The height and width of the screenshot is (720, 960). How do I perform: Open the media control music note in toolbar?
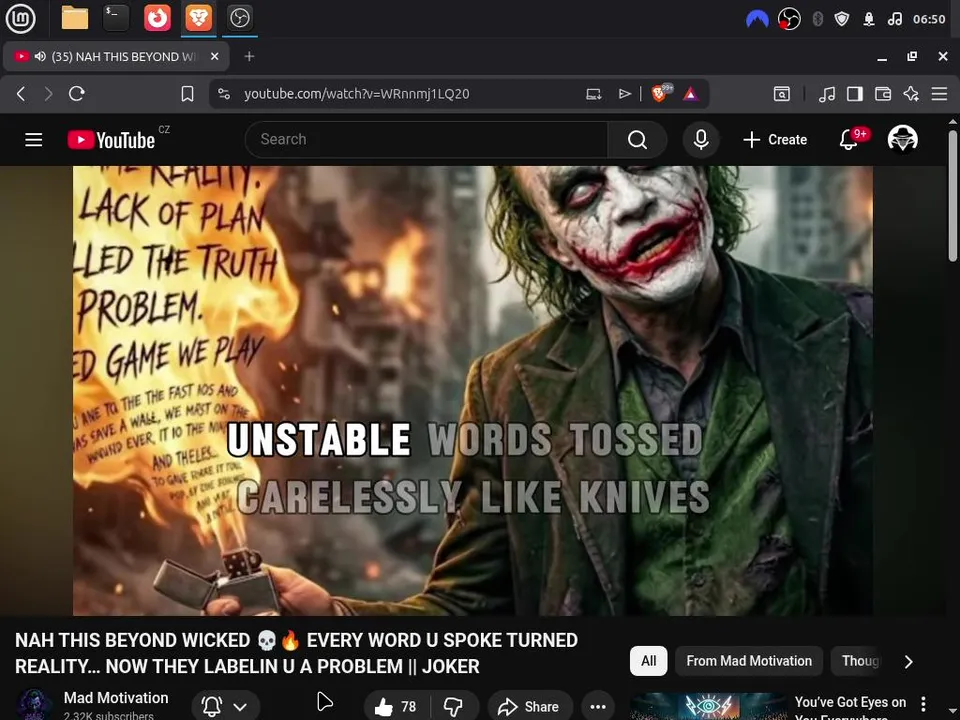click(x=827, y=94)
